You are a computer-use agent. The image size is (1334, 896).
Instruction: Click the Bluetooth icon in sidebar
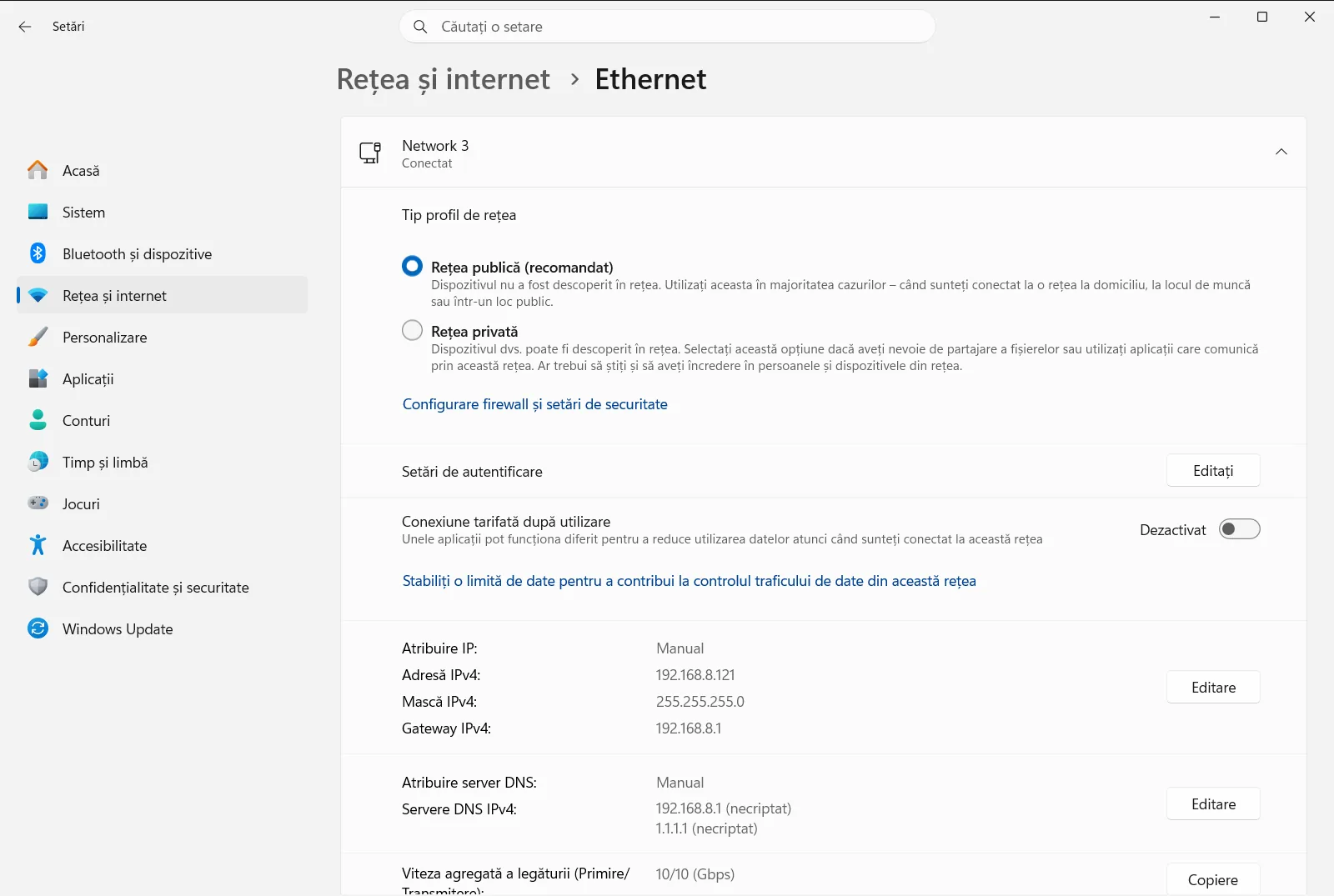pyautogui.click(x=38, y=253)
